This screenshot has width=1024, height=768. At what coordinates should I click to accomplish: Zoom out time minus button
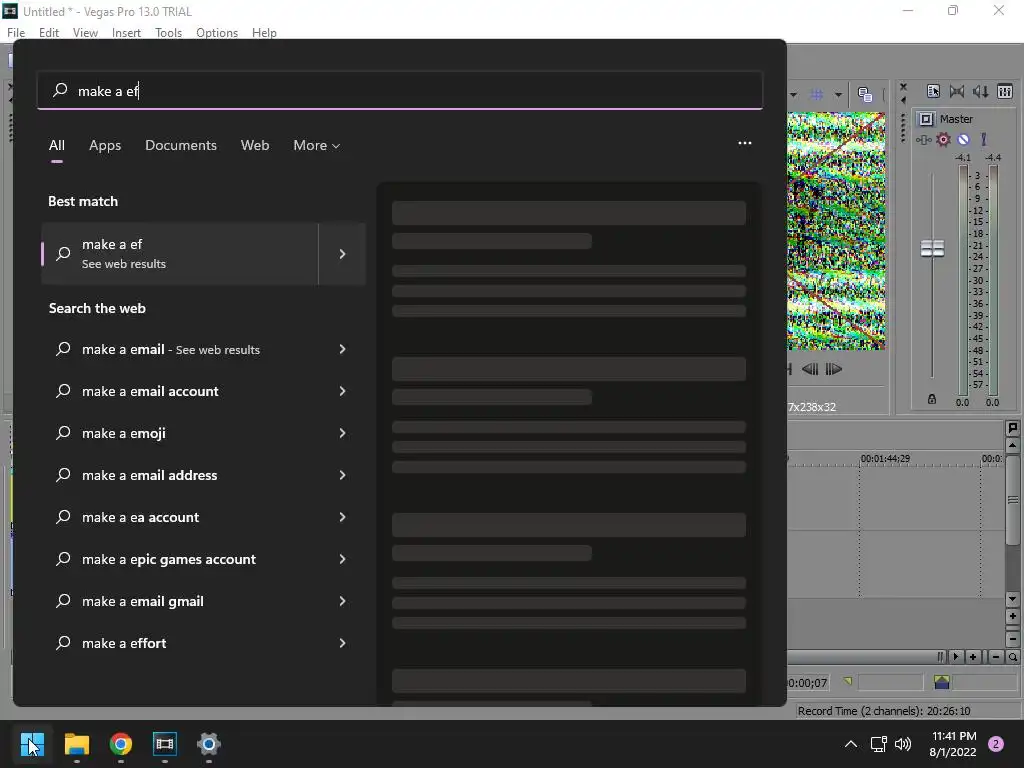coord(995,657)
